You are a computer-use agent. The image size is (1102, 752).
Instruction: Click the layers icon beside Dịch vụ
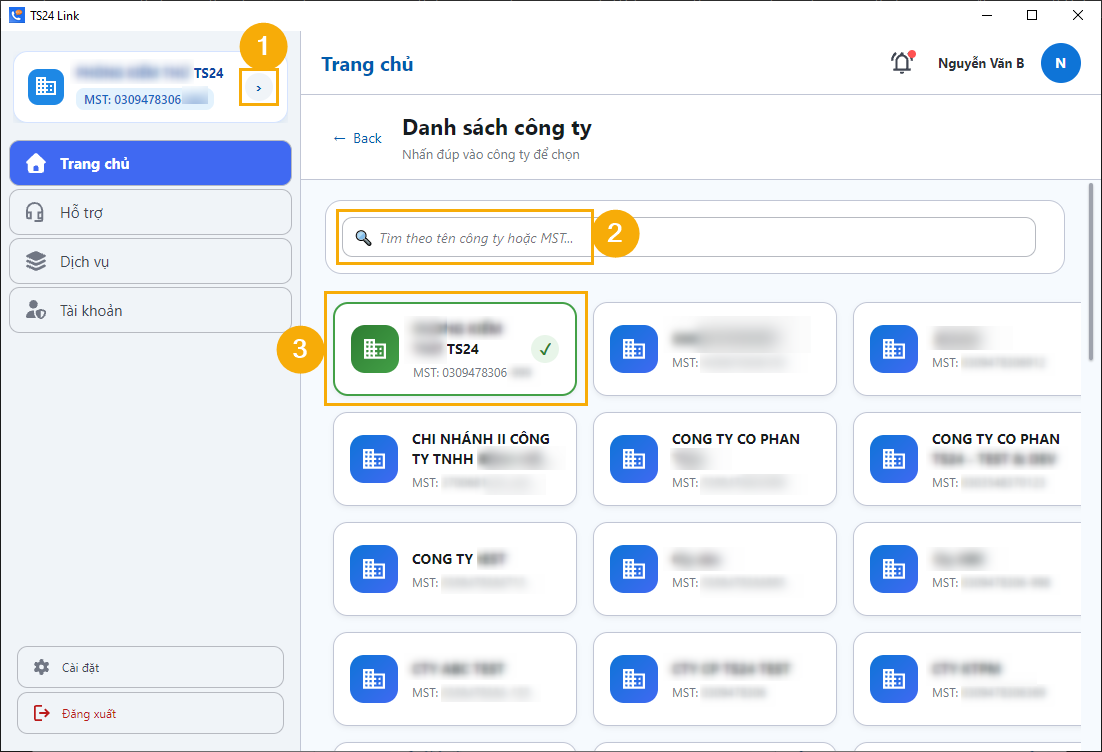pos(36,261)
